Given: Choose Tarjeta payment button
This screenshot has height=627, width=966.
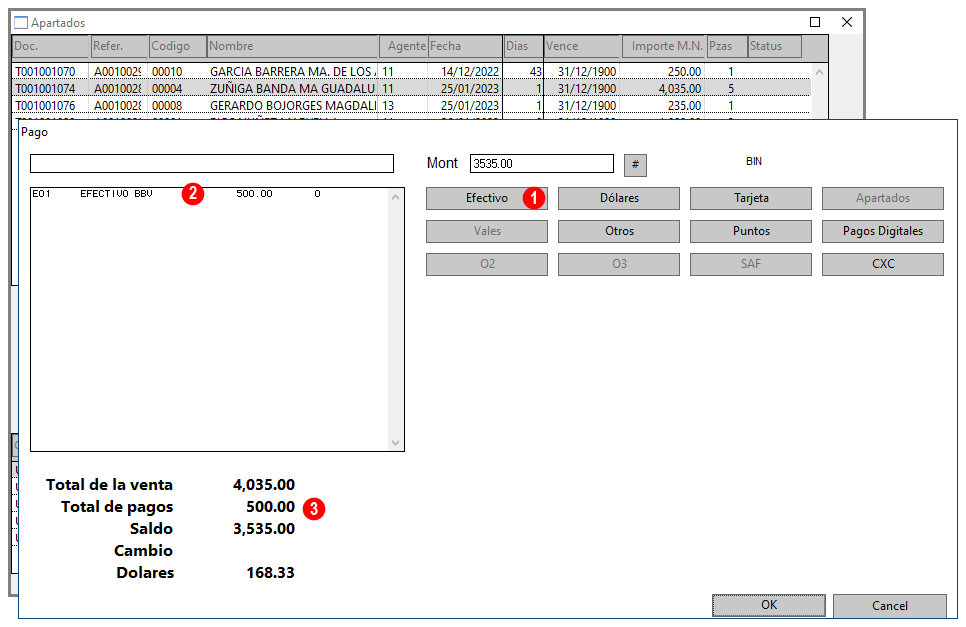Looking at the screenshot, I should pyautogui.click(x=750, y=198).
